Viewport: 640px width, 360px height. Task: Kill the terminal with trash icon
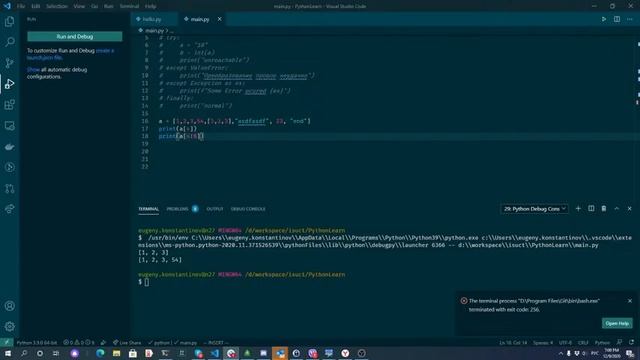[x=604, y=209]
